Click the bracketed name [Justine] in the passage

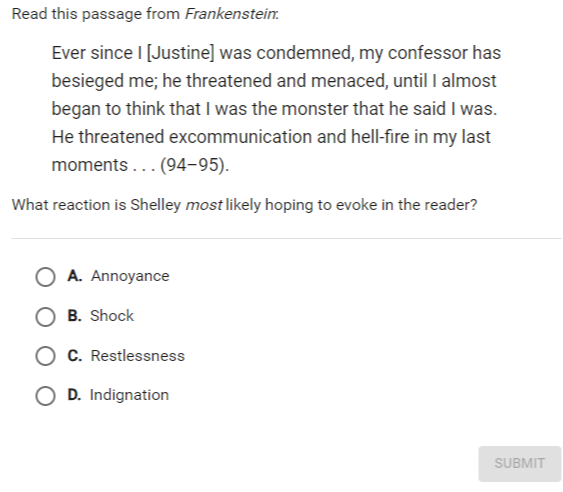pyautogui.click(x=181, y=53)
